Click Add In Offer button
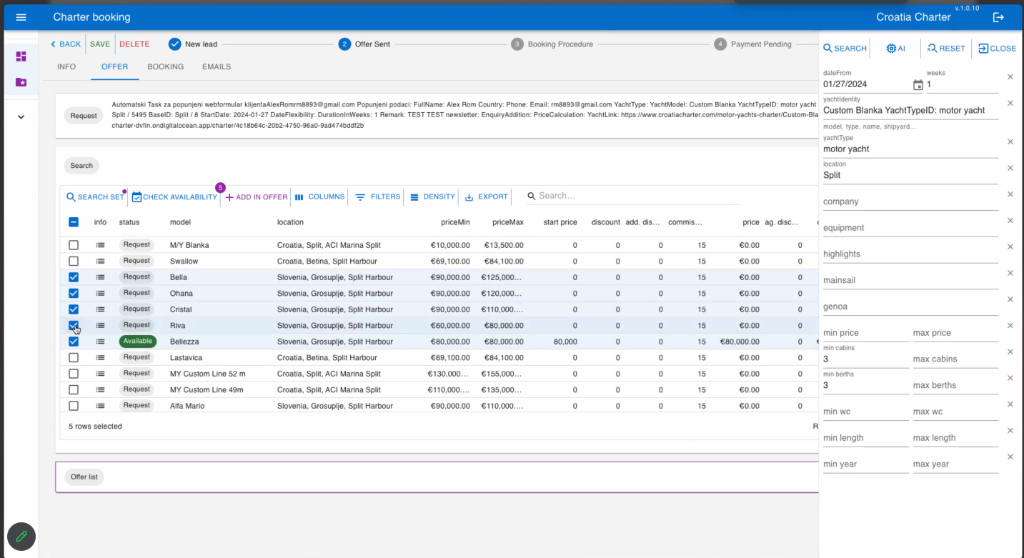This screenshot has height=558, width=1024. 256,197
